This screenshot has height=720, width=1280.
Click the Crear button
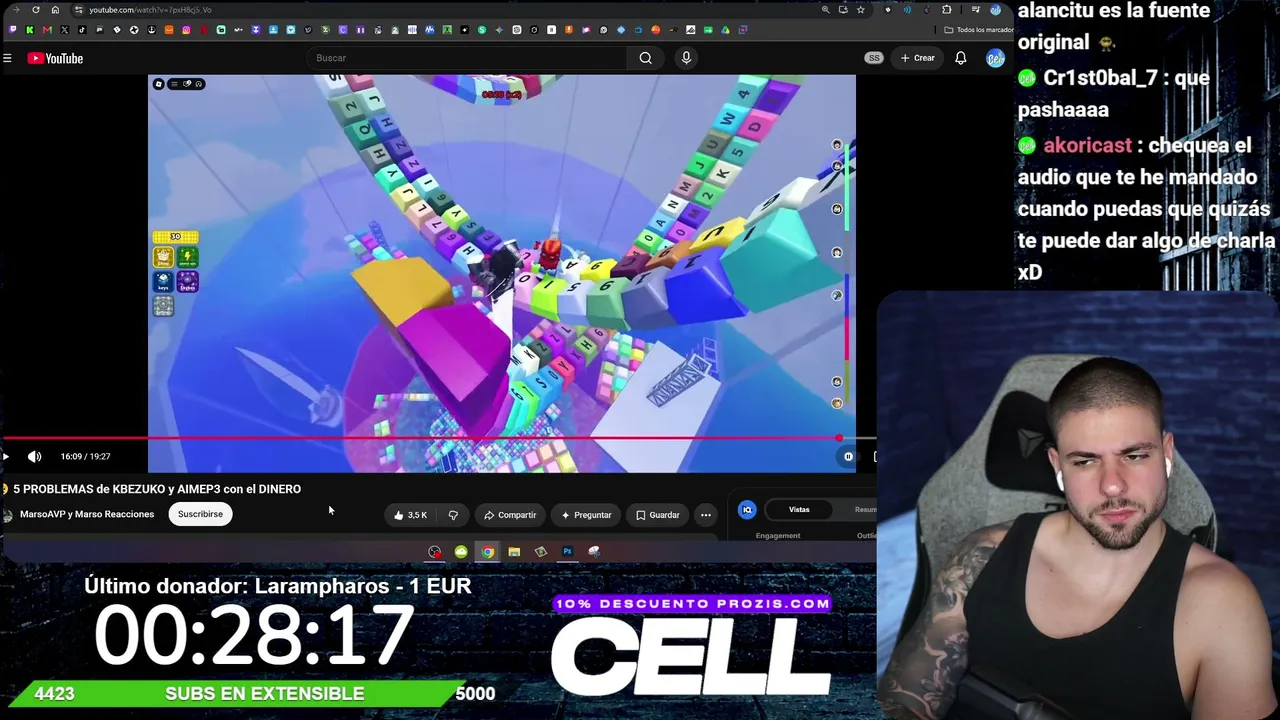(x=918, y=58)
